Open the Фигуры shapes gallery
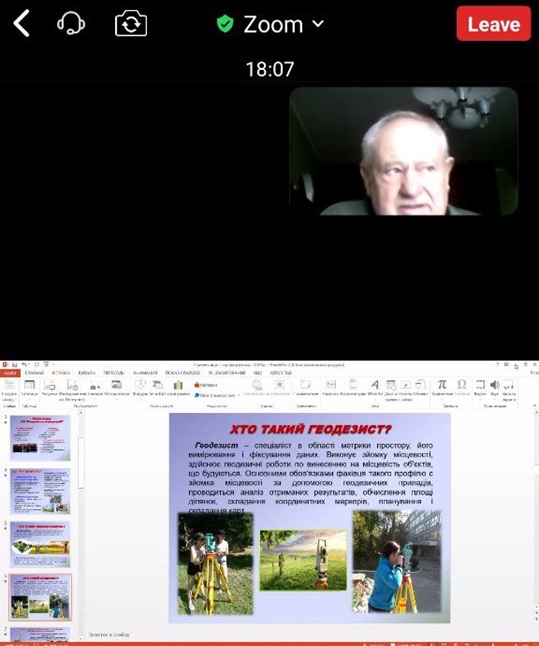Image resolution: width=539 pixels, height=646 pixels. [x=140, y=388]
